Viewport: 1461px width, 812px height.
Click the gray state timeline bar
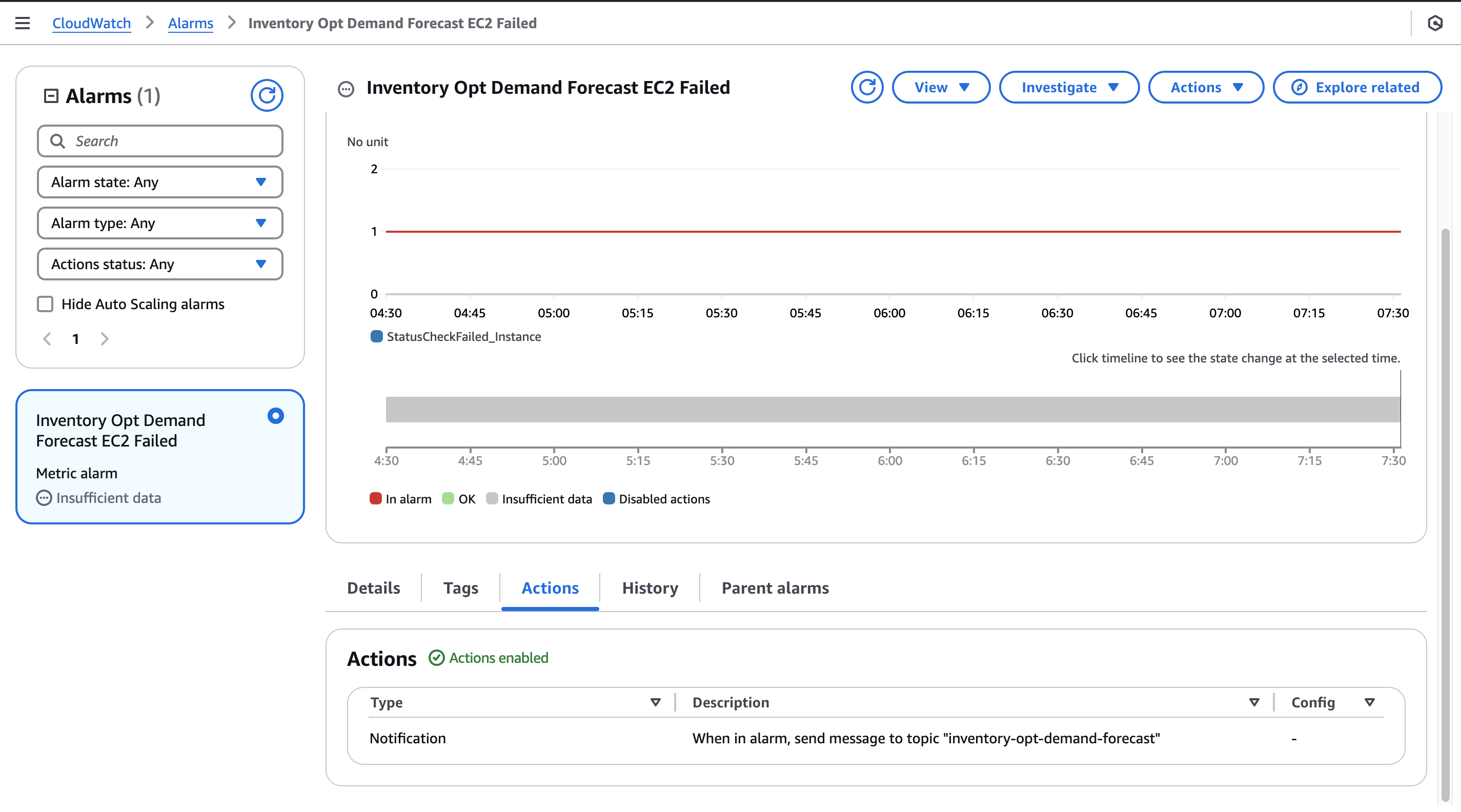[x=894, y=410]
